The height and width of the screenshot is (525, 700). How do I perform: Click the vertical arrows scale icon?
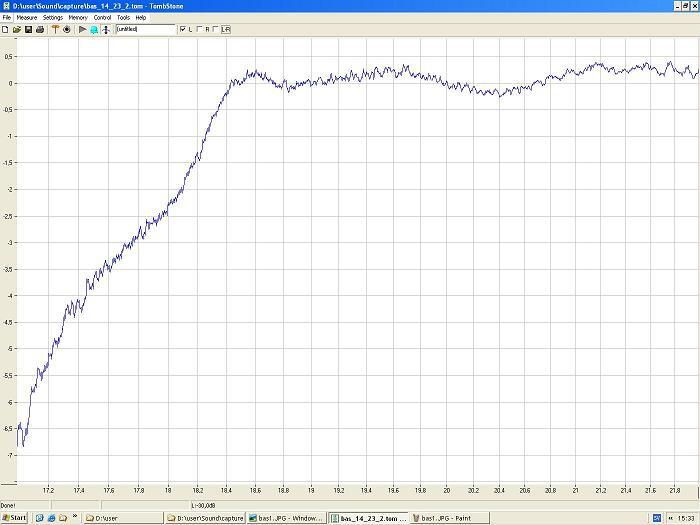click(106, 29)
